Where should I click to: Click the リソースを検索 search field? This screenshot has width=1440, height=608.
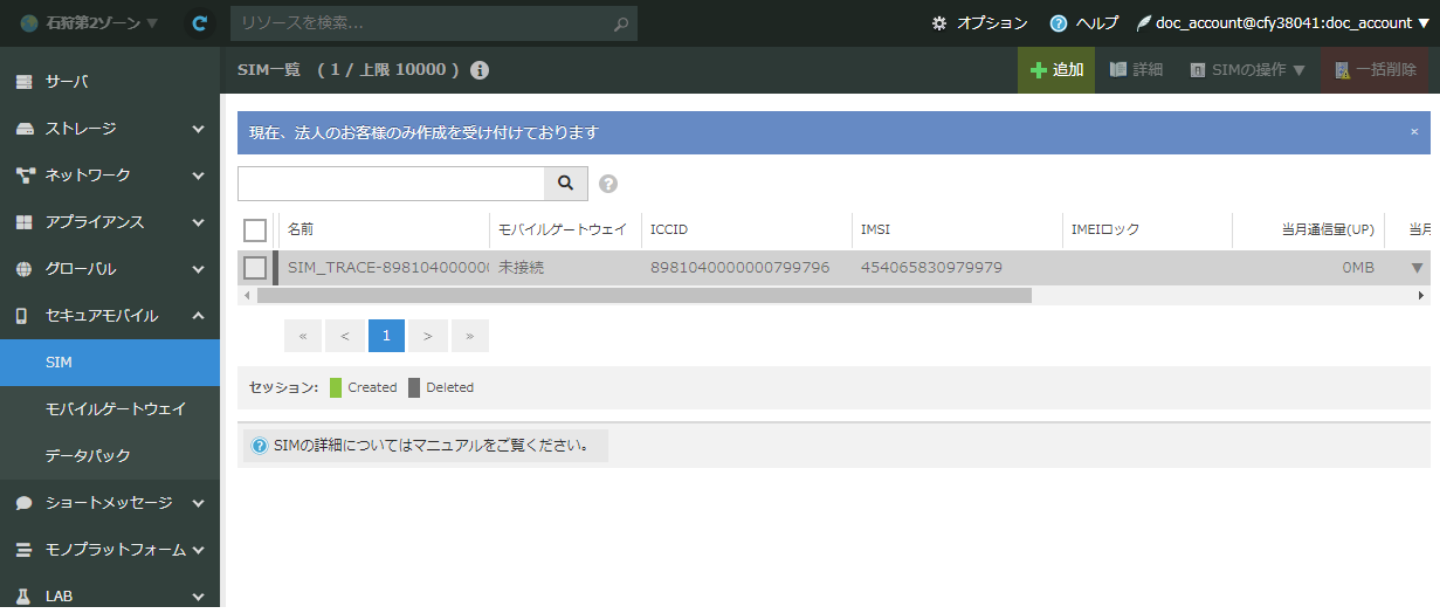point(420,23)
